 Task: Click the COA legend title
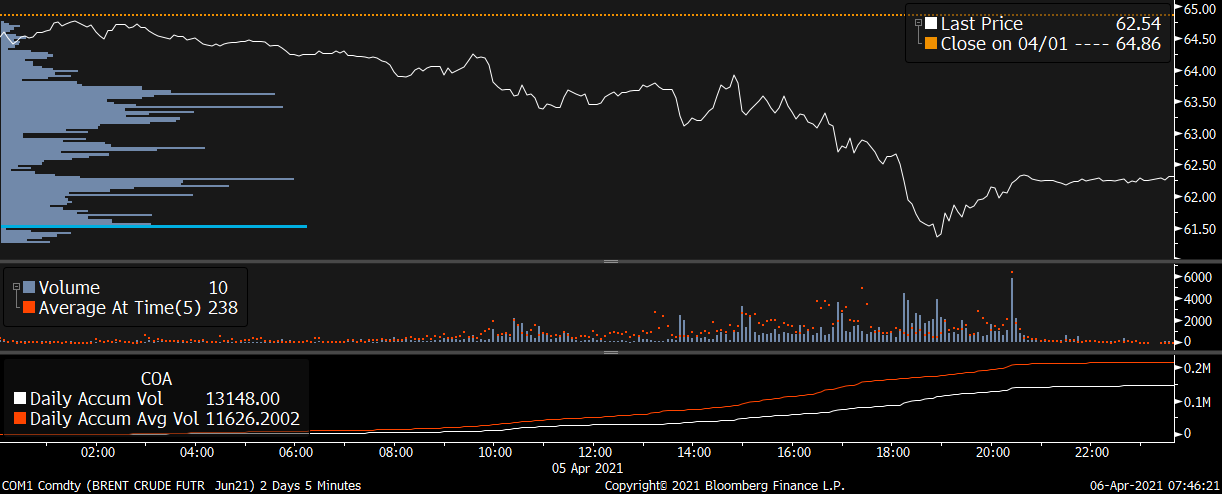pos(156,378)
